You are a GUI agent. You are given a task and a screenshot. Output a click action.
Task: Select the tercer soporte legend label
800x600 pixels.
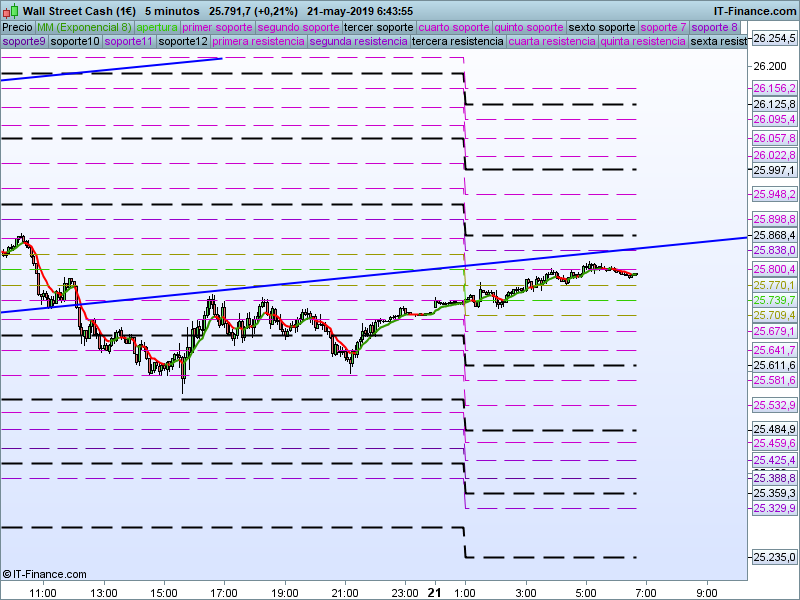(379, 28)
